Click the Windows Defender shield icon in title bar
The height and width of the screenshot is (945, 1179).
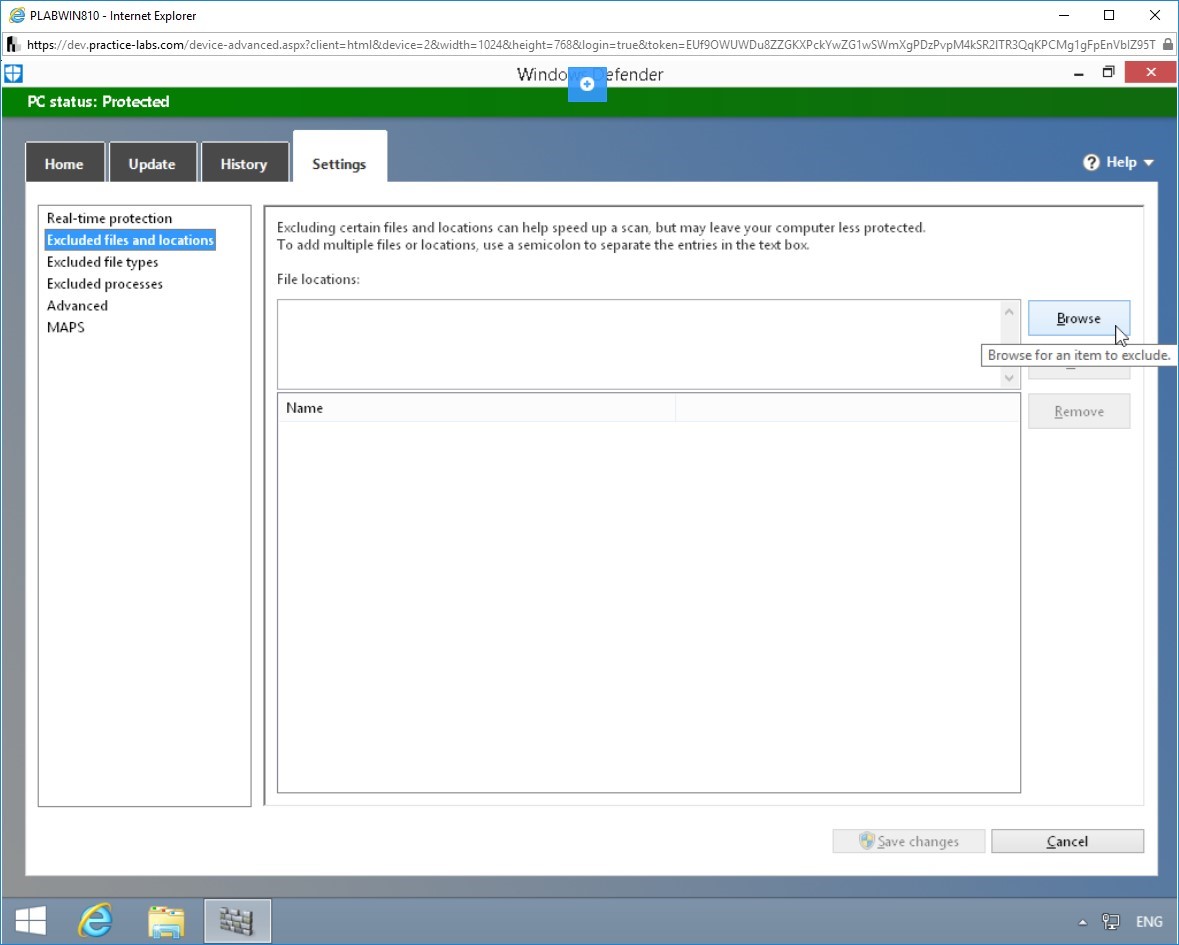coord(14,74)
